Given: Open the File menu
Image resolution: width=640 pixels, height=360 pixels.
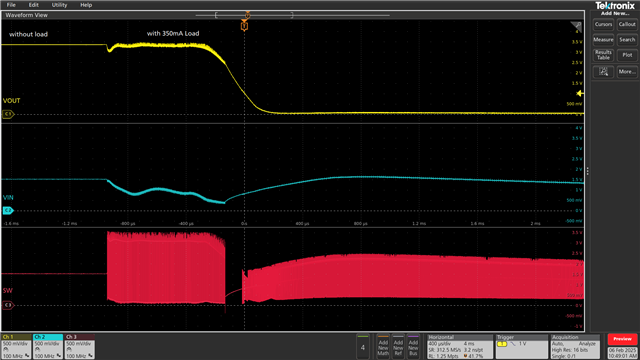Looking at the screenshot, I should [x=11, y=5].
